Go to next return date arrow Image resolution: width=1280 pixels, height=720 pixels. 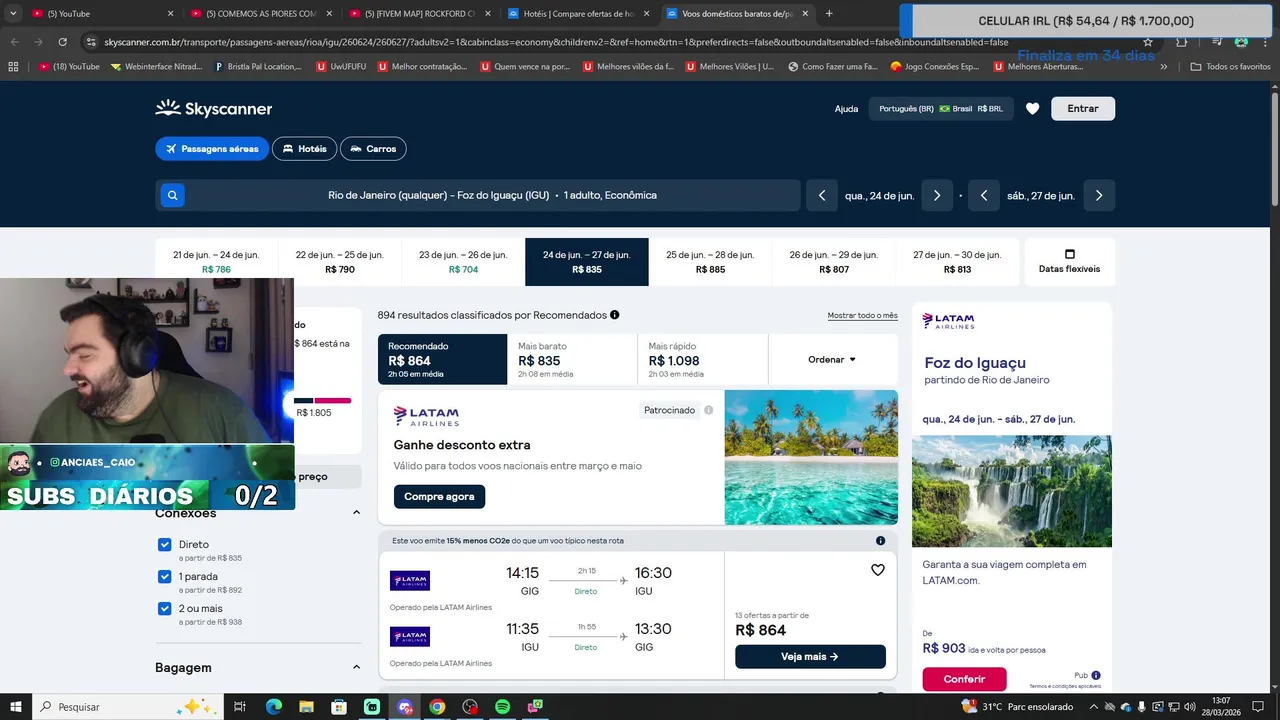(x=1099, y=196)
